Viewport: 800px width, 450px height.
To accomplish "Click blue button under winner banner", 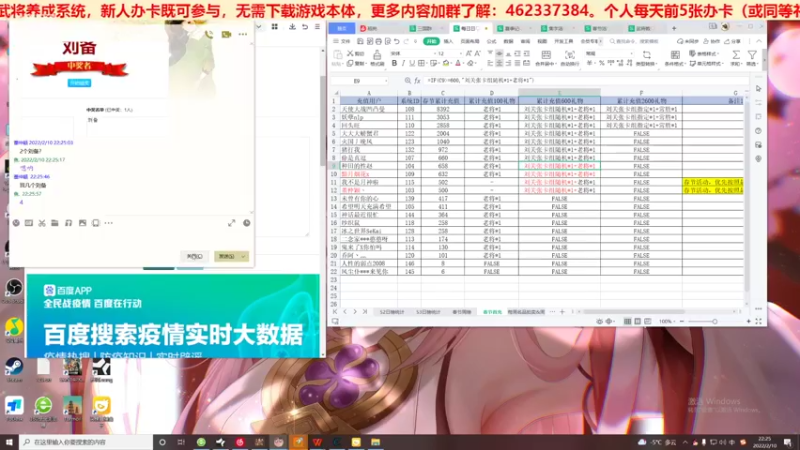I will click(x=79, y=83).
